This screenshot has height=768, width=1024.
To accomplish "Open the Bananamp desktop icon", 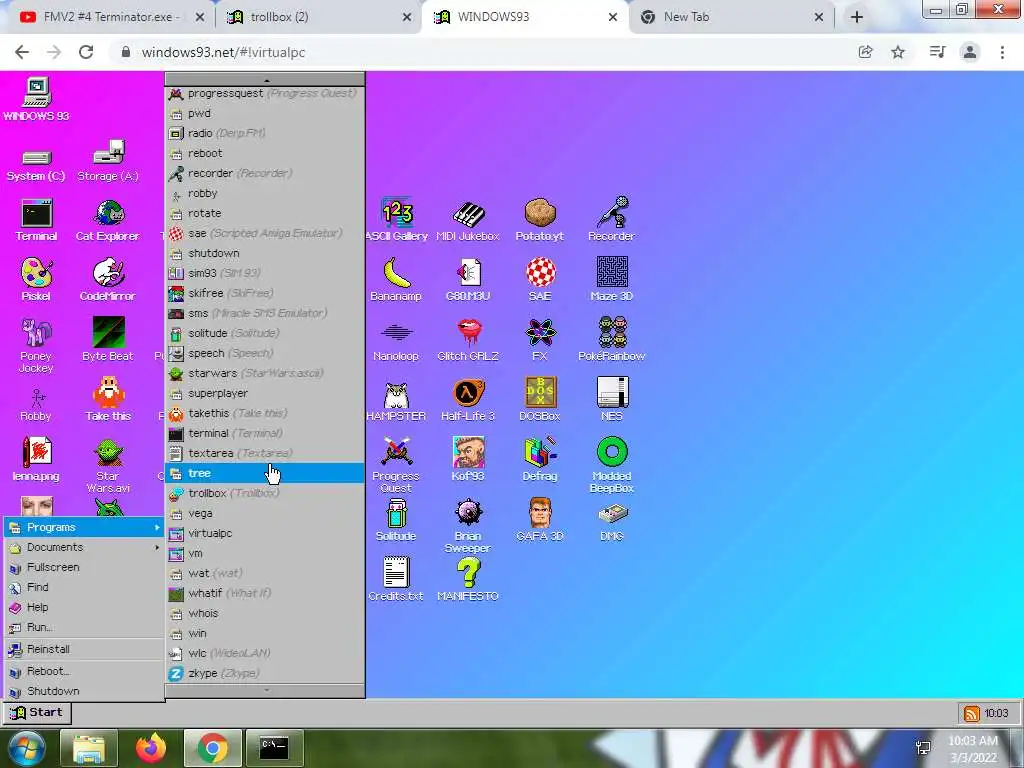I will click(396, 280).
